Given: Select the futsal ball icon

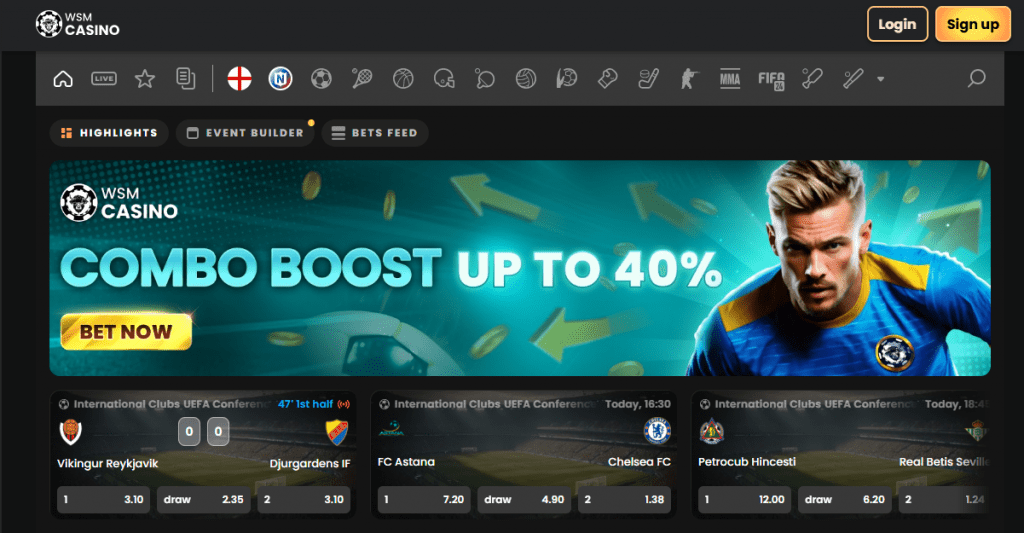Looking at the screenshot, I should [x=567, y=79].
